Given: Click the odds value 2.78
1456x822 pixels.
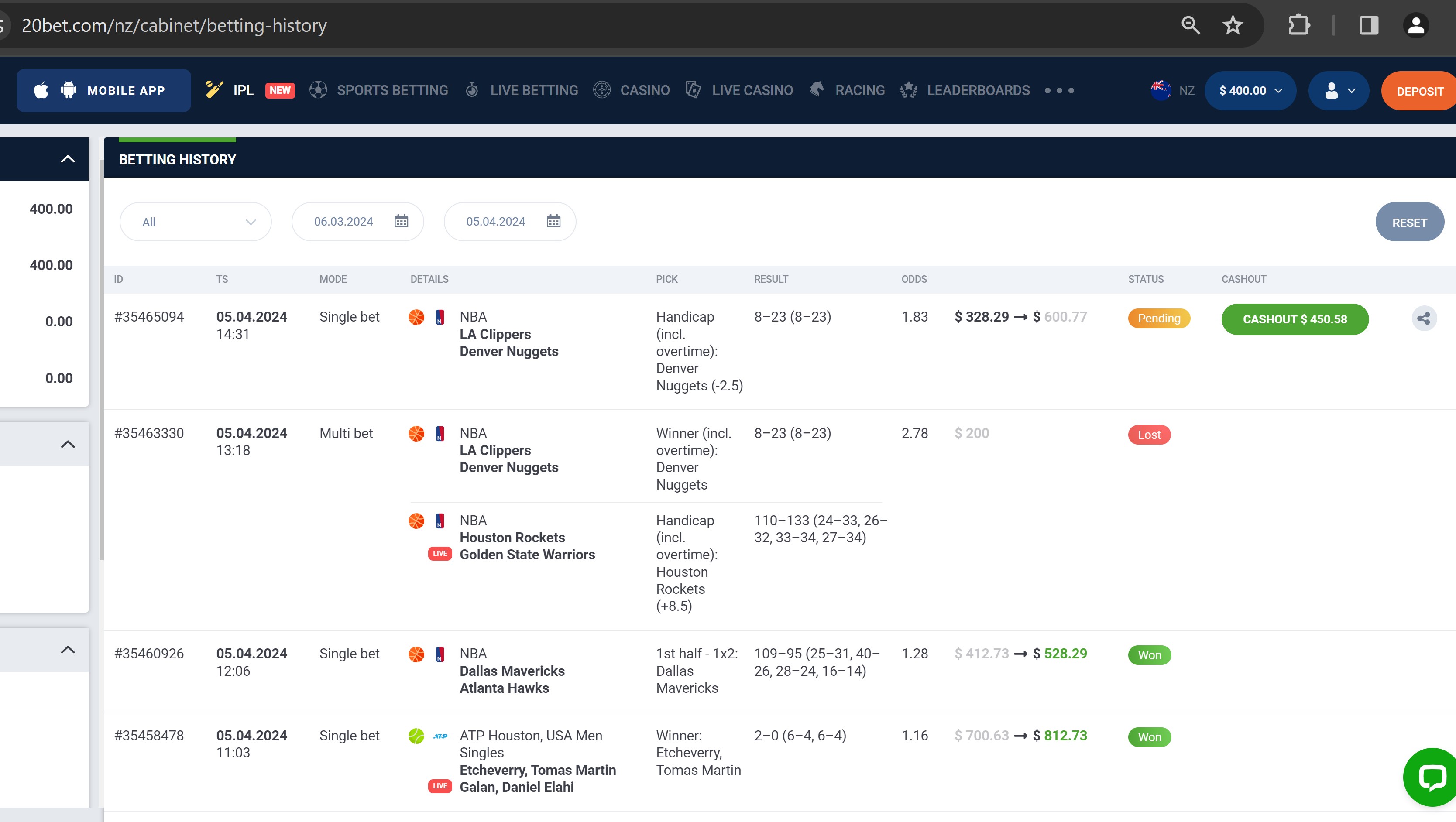Looking at the screenshot, I should click(914, 433).
